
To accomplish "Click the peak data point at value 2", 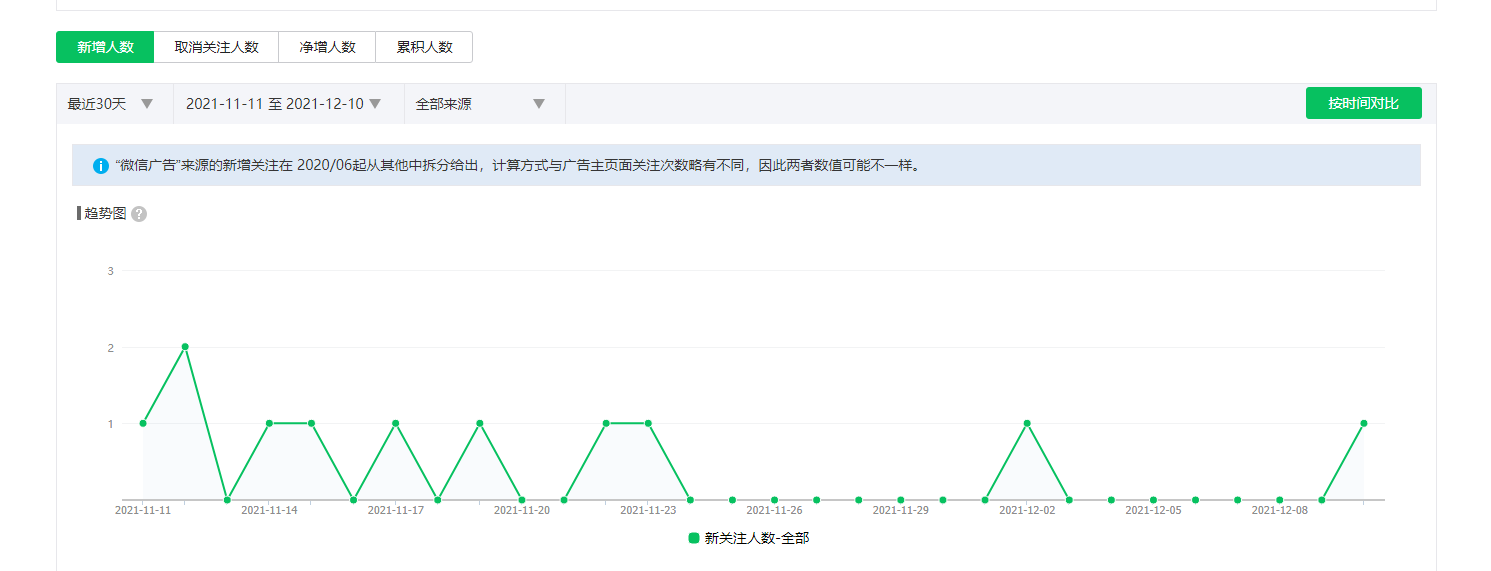I will (185, 347).
